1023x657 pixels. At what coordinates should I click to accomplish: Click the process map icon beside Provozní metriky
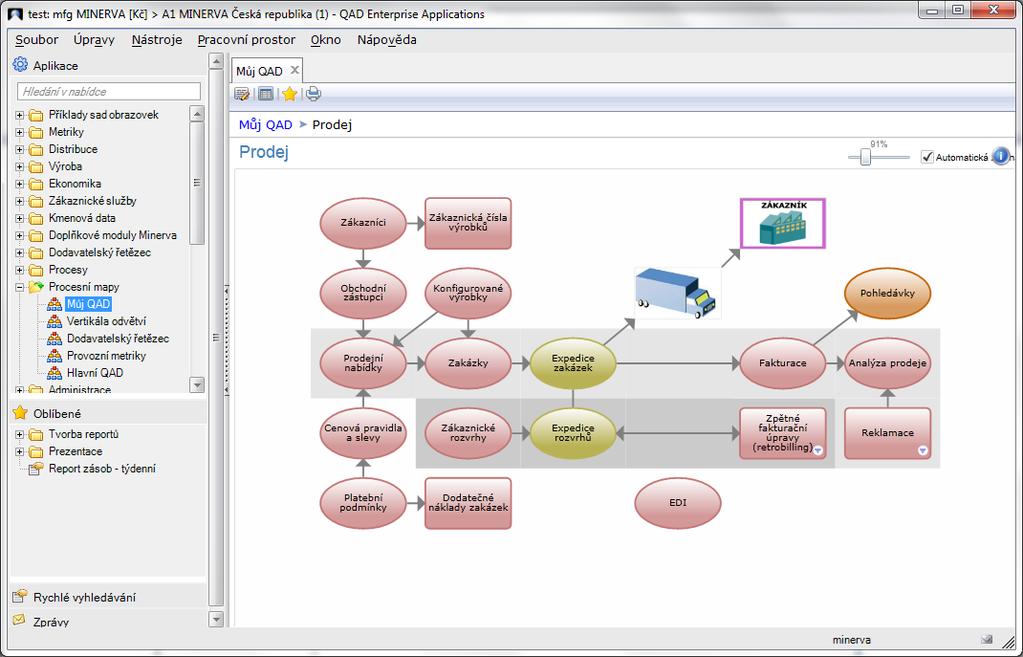pyautogui.click(x=55, y=356)
